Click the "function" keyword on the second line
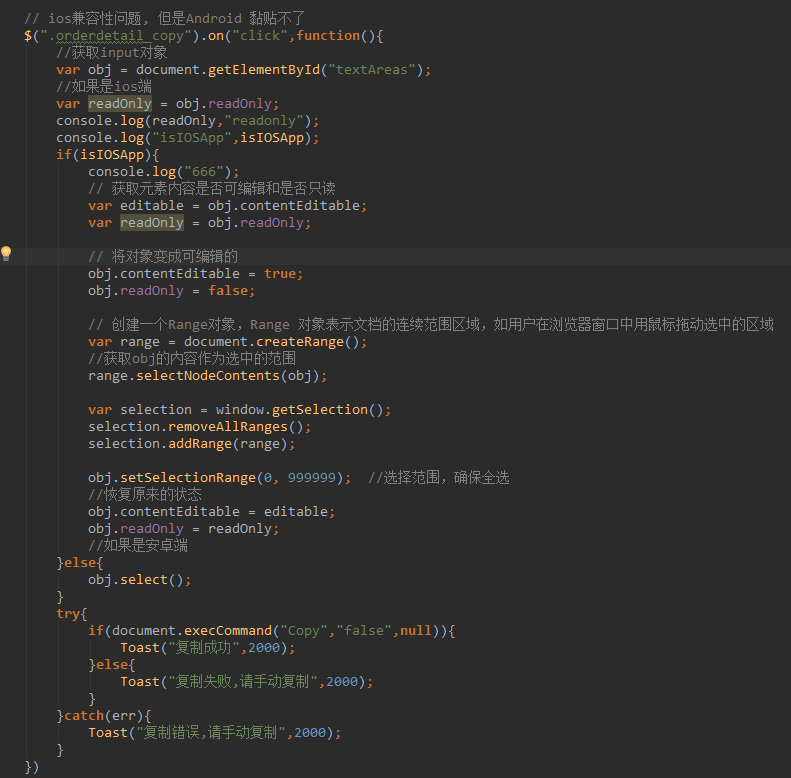The height and width of the screenshot is (778, 791). (x=328, y=36)
